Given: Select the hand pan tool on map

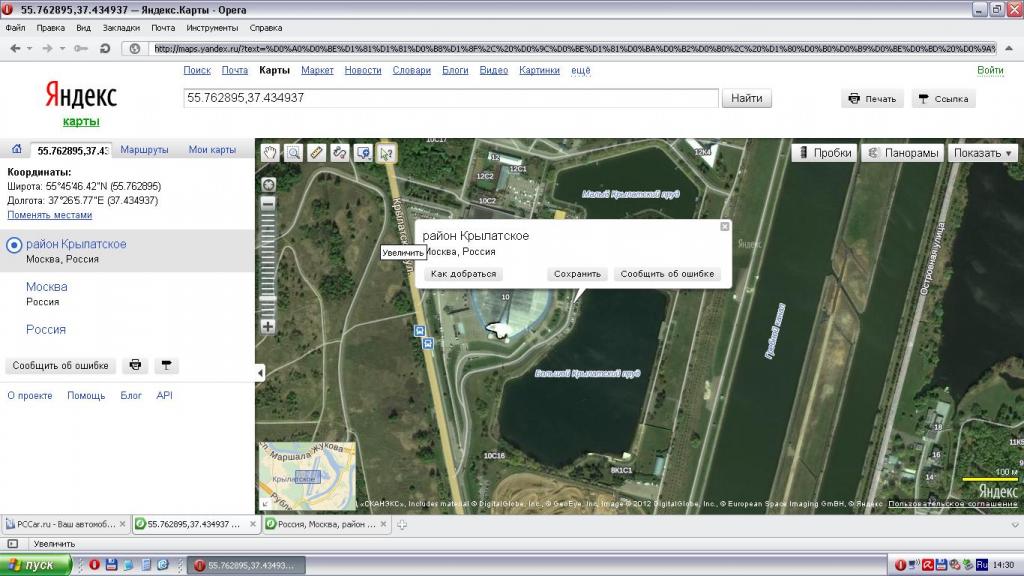Looking at the screenshot, I should (x=269, y=153).
